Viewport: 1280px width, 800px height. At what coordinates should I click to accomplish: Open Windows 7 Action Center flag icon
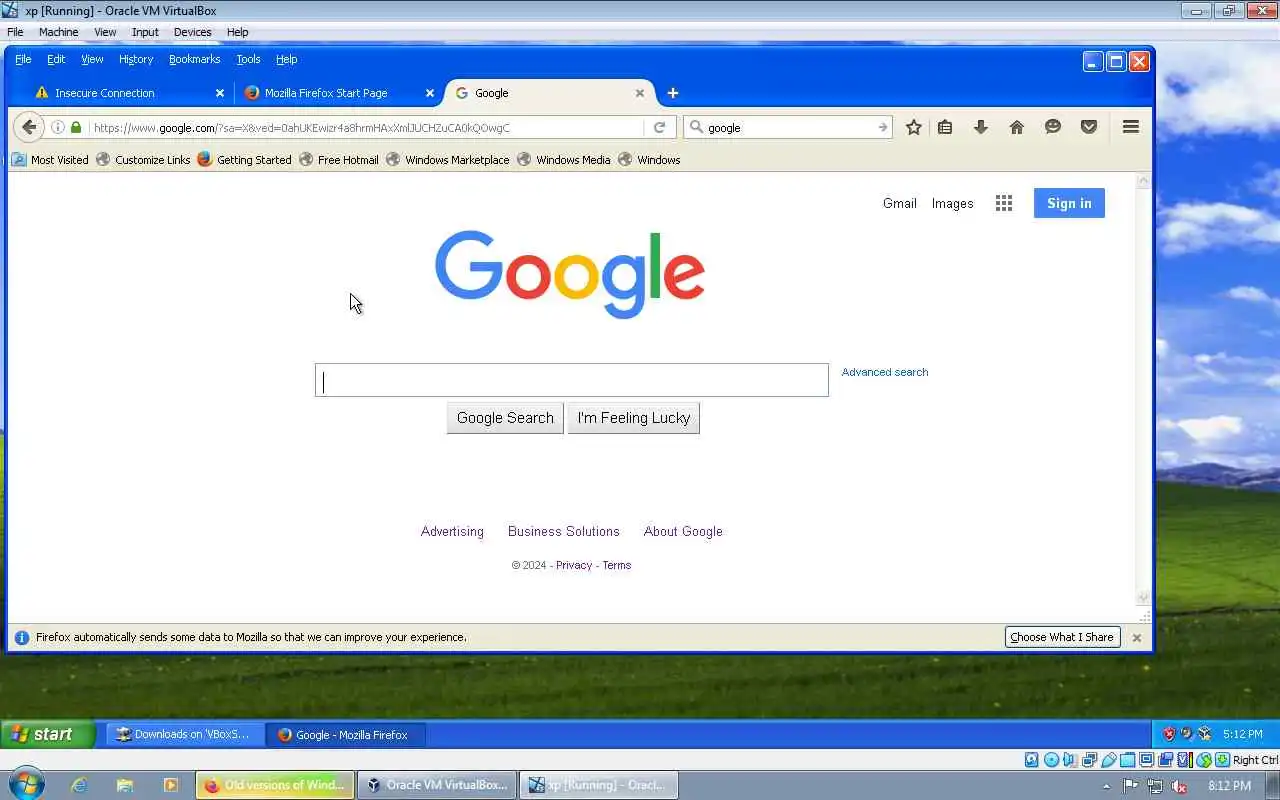1130,786
